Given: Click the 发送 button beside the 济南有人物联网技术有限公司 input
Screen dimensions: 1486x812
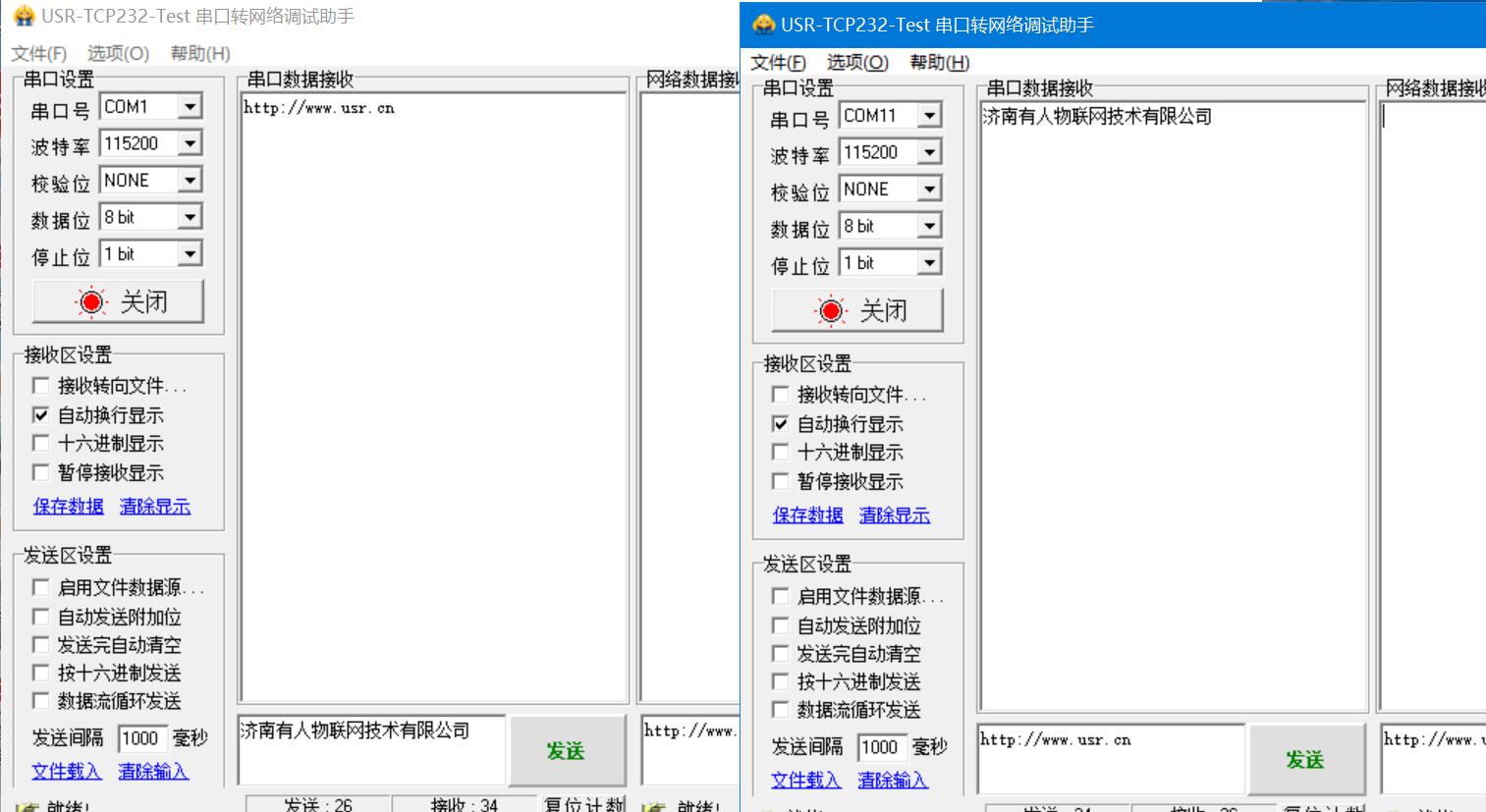Looking at the screenshot, I should coord(567,751).
